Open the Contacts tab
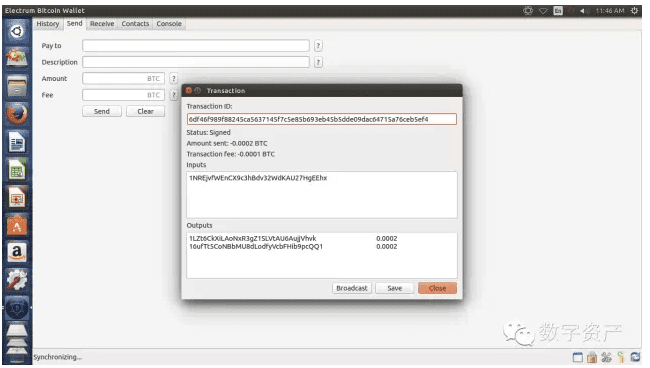Viewport: 650px width, 368px height. pos(135,24)
